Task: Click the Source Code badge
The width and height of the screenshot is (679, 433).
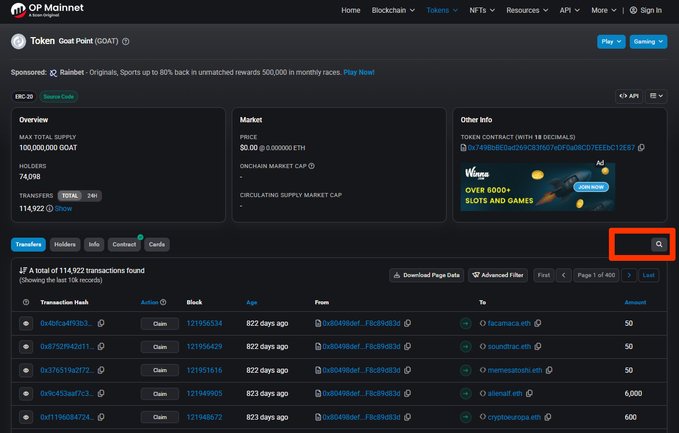Action: 58,97
